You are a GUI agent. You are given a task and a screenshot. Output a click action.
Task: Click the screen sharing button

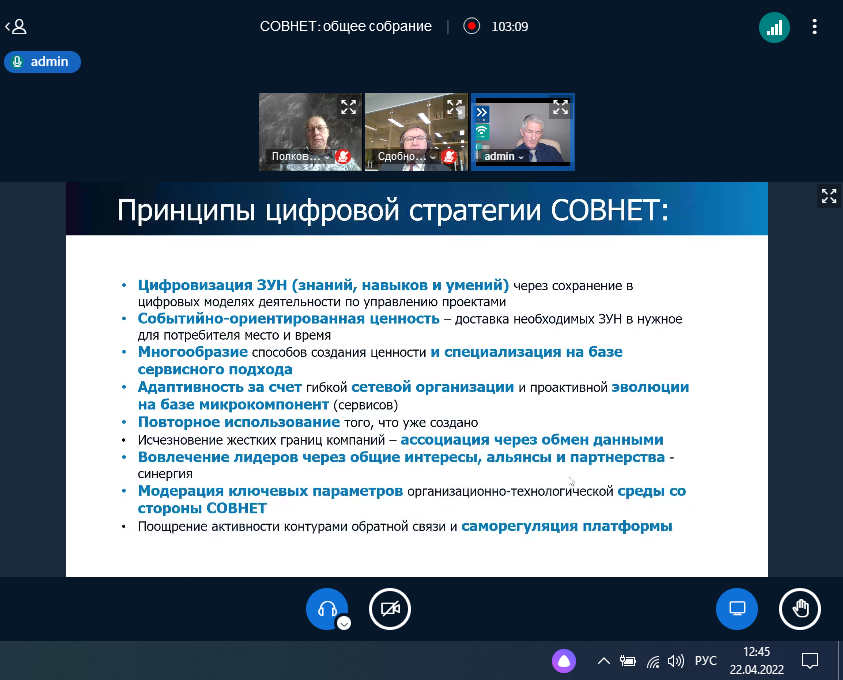[x=737, y=609]
